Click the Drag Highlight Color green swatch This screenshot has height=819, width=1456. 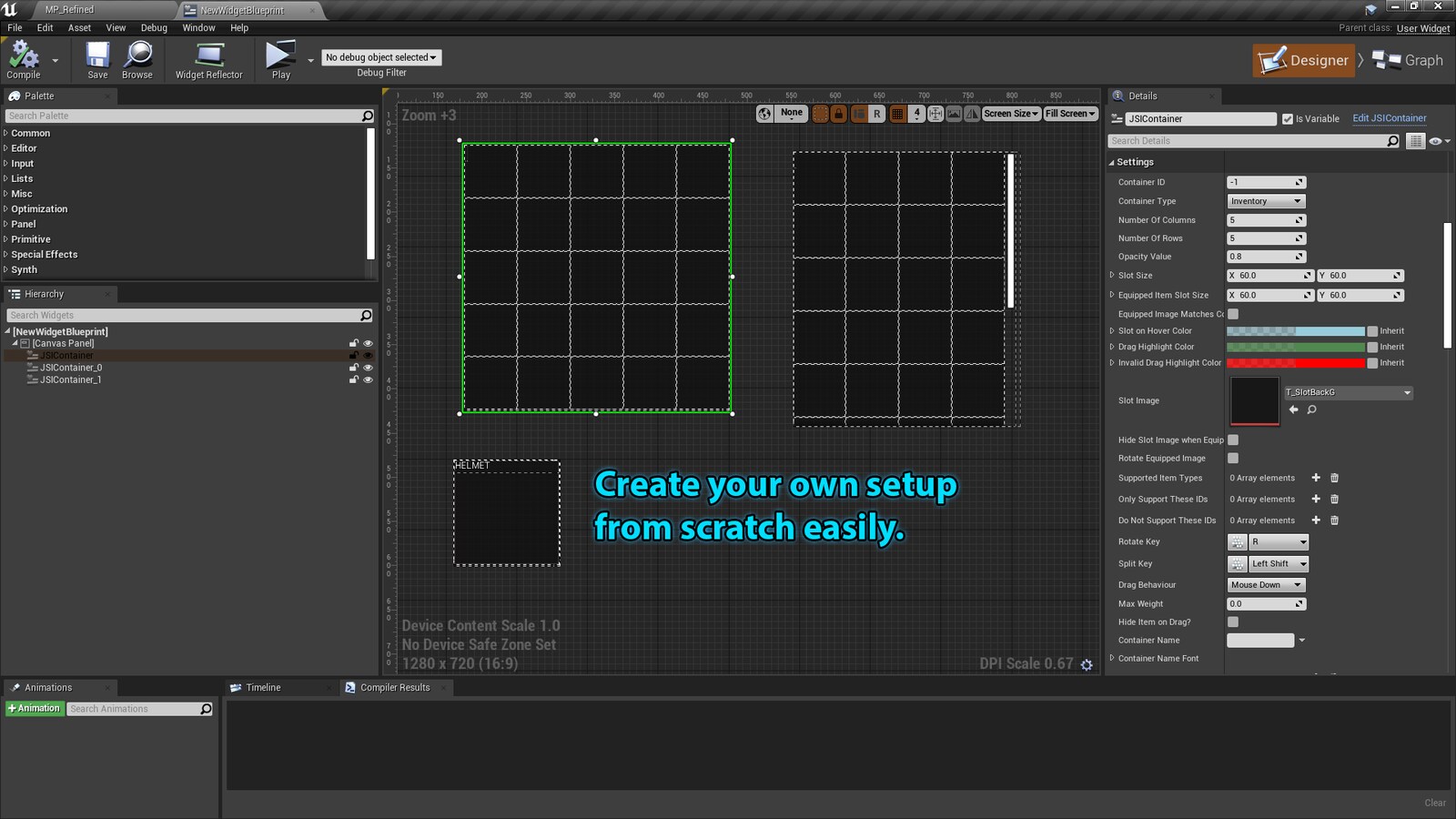(1296, 347)
